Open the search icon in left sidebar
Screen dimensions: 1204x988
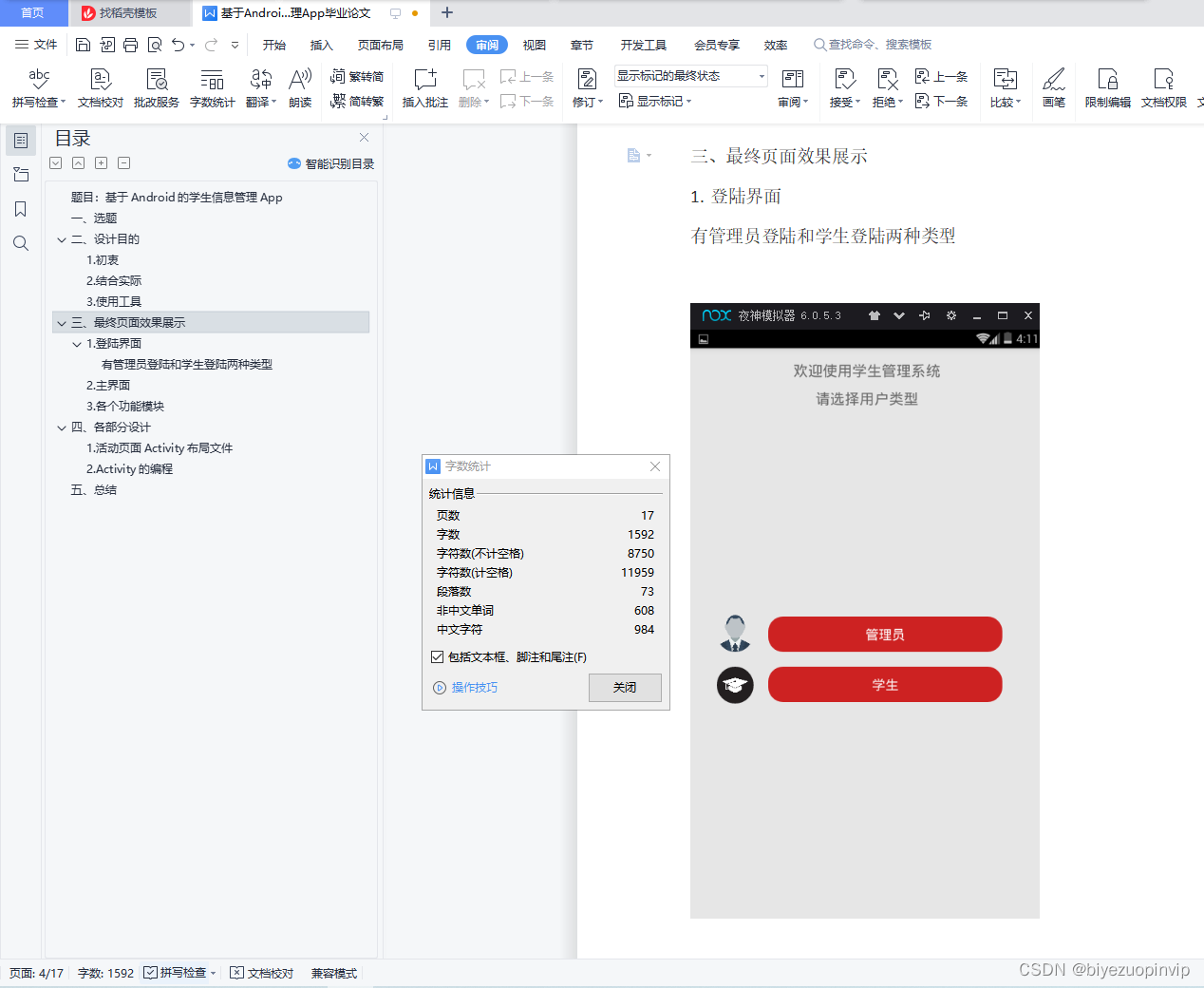tap(21, 243)
